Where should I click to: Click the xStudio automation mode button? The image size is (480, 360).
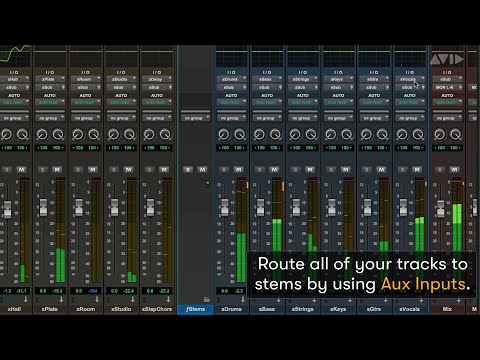(121, 102)
